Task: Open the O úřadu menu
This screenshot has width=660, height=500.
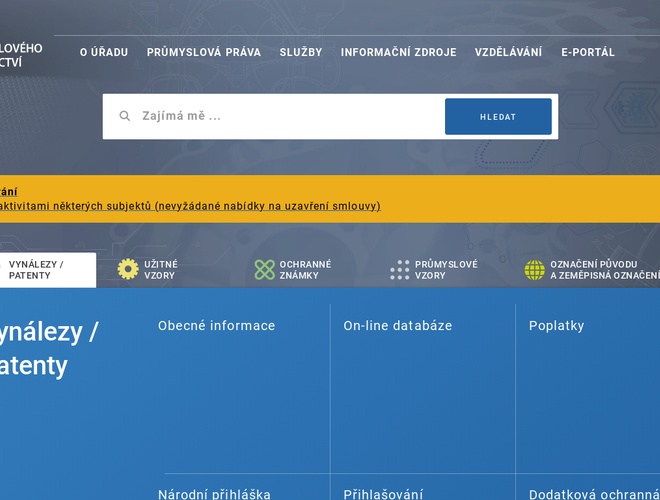Action: click(x=104, y=52)
